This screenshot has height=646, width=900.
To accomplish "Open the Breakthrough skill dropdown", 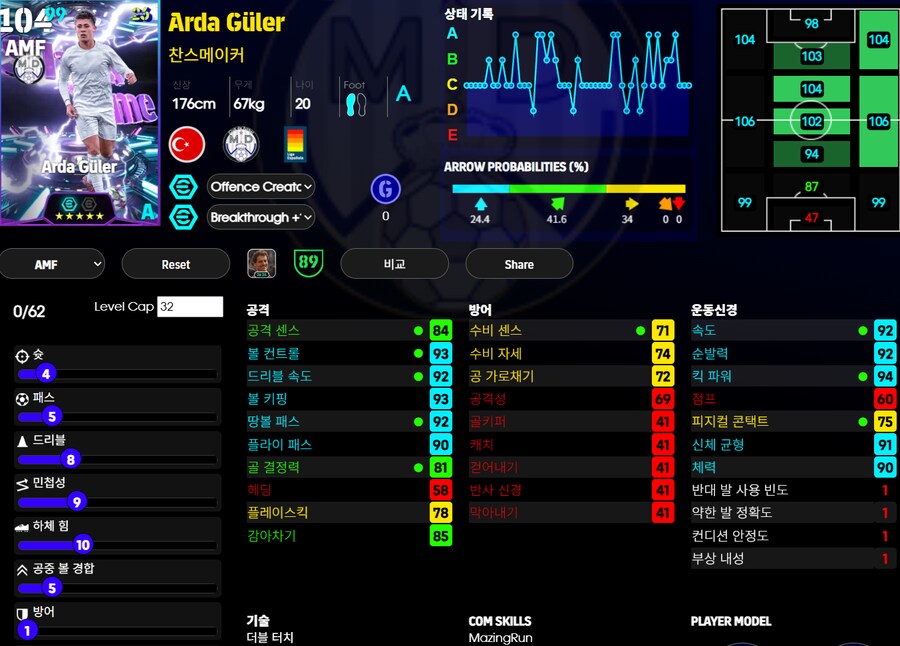I will 260,218.
